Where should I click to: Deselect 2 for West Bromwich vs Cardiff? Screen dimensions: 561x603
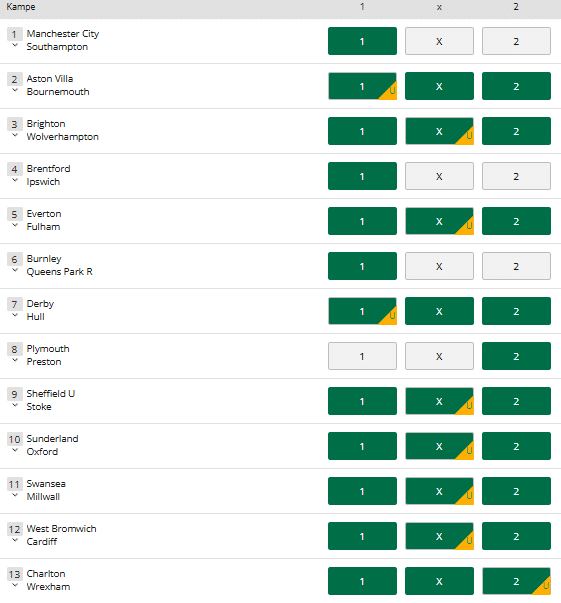click(x=516, y=536)
